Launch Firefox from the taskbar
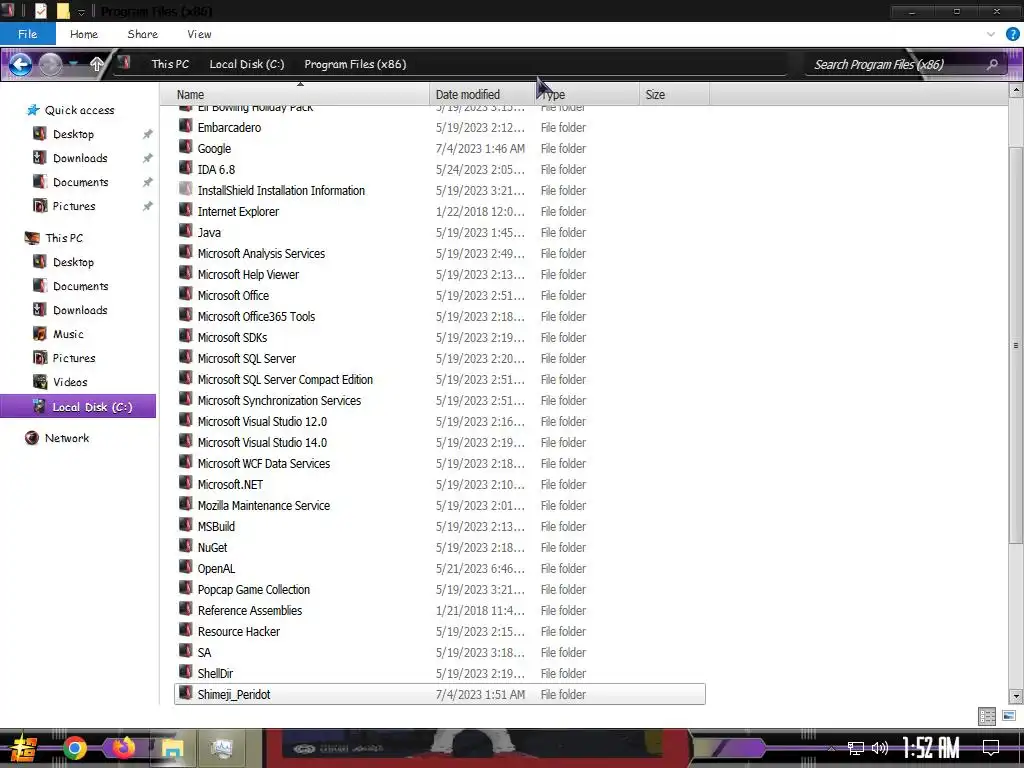Screen dimensions: 1024x768 click(x=123, y=748)
